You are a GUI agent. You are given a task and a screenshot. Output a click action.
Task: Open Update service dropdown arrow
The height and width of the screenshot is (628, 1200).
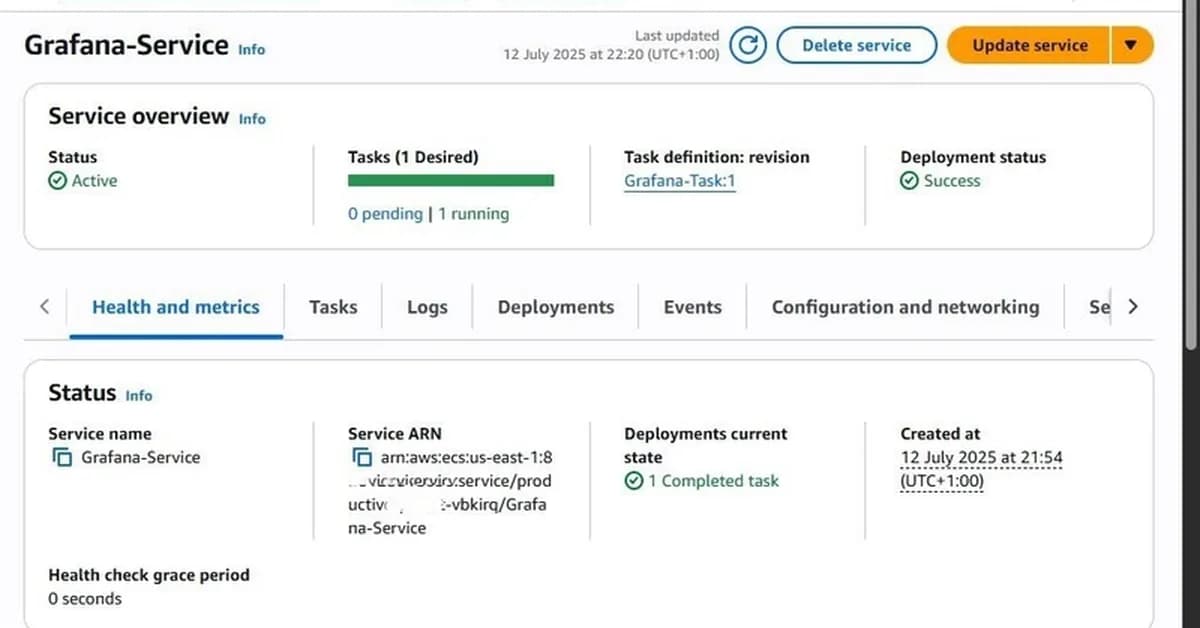[x=1131, y=45]
